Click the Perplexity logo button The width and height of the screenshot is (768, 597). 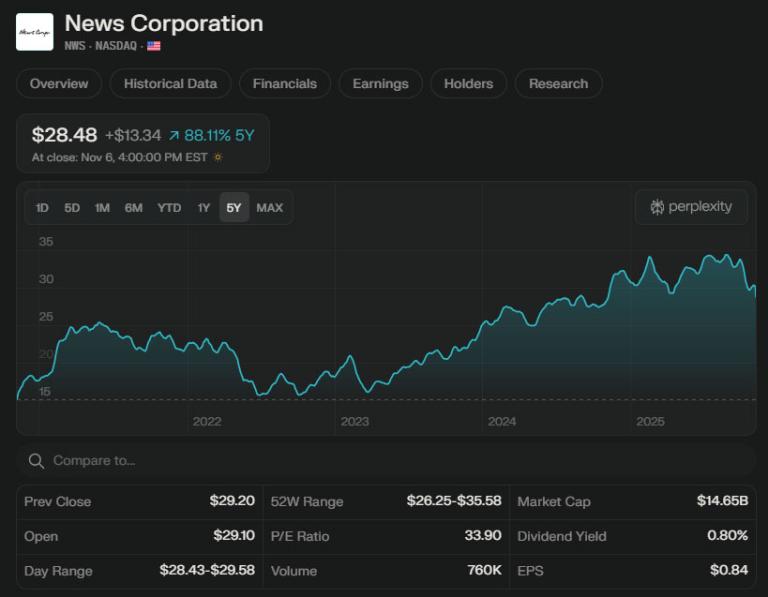691,207
